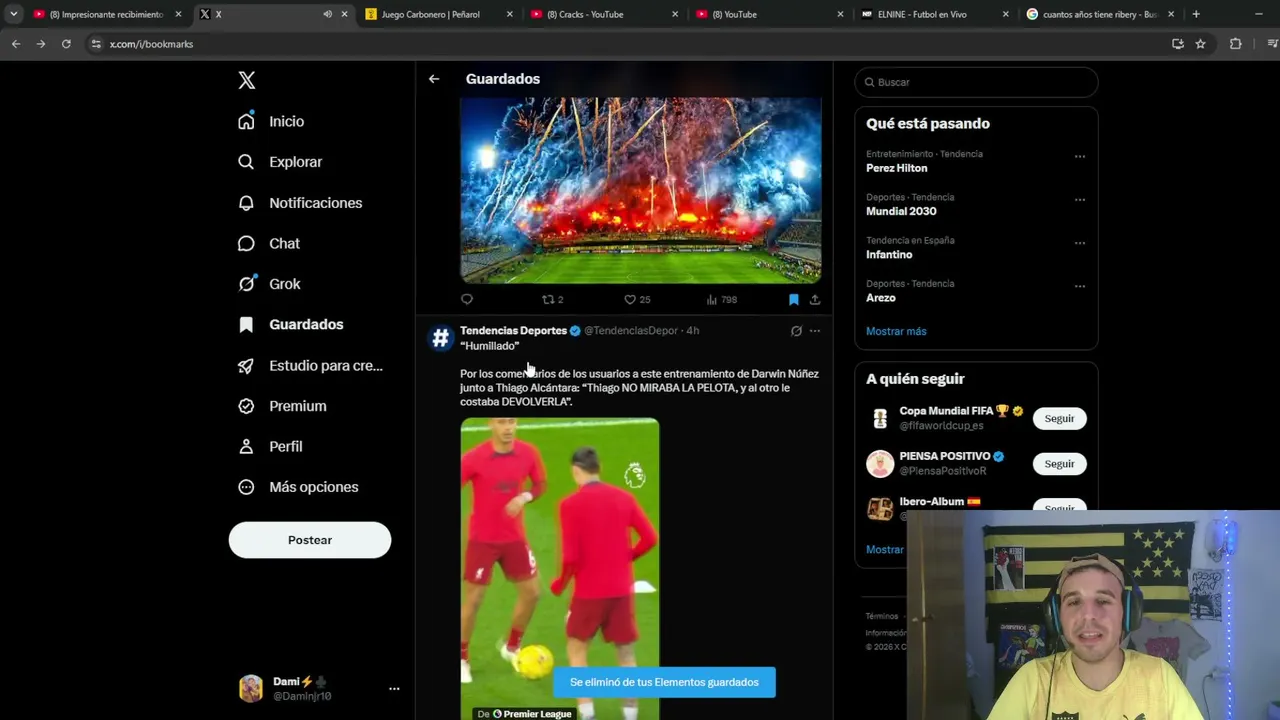The height and width of the screenshot is (720, 1280).
Task: Open Estudio para creadores
Action: coord(310,366)
